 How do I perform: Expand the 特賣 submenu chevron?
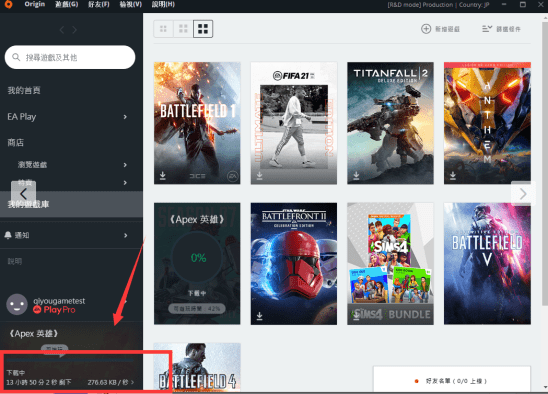point(125,182)
